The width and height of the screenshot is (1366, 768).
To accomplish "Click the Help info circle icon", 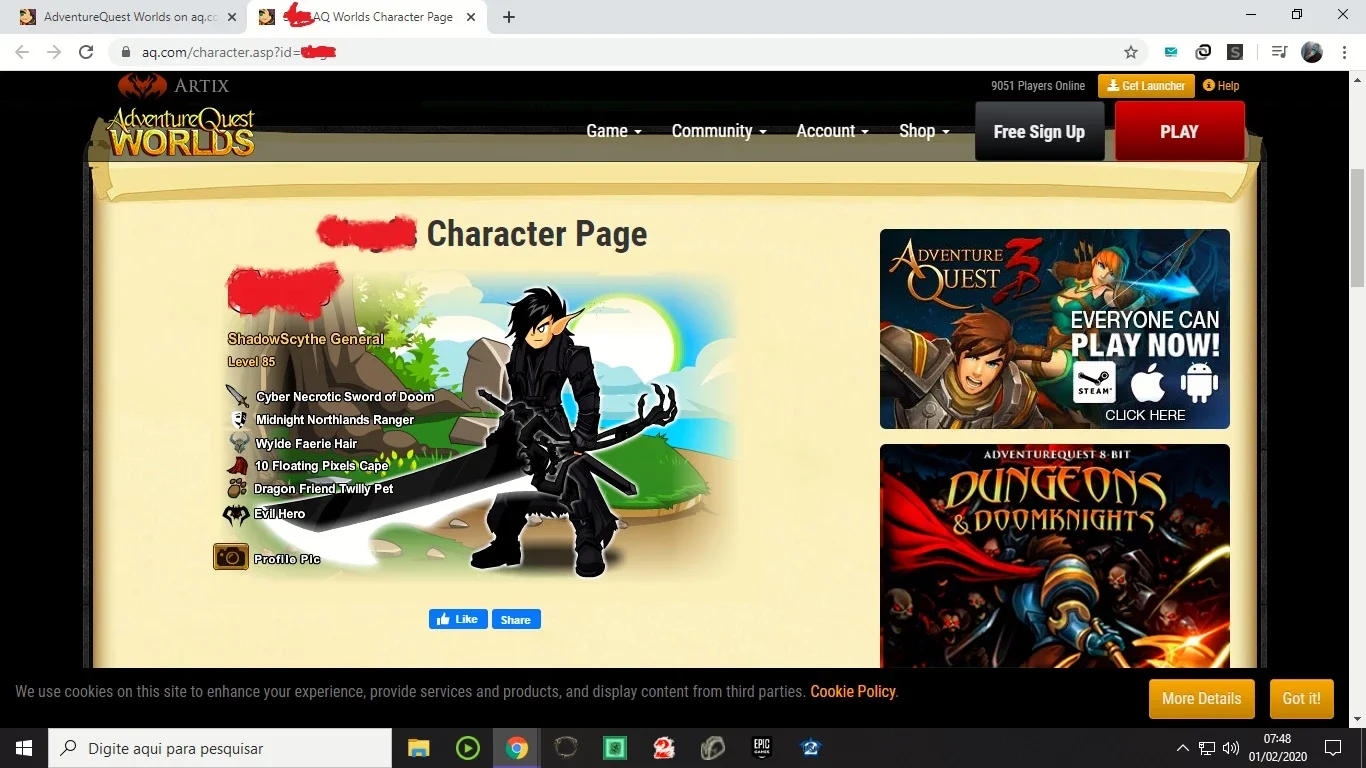I will pyautogui.click(x=1208, y=86).
